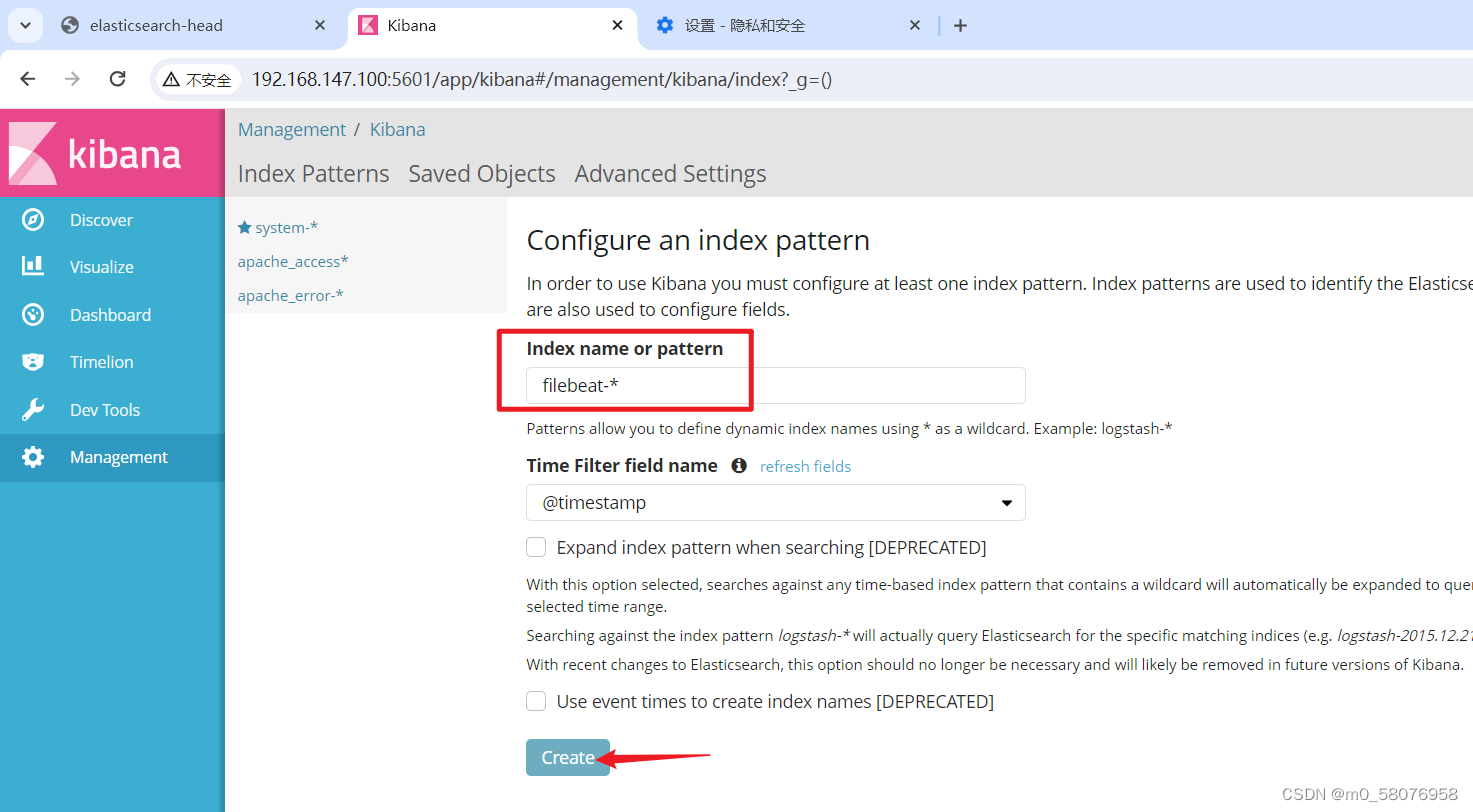
Task: Open a new browser tab
Action: (x=960, y=26)
